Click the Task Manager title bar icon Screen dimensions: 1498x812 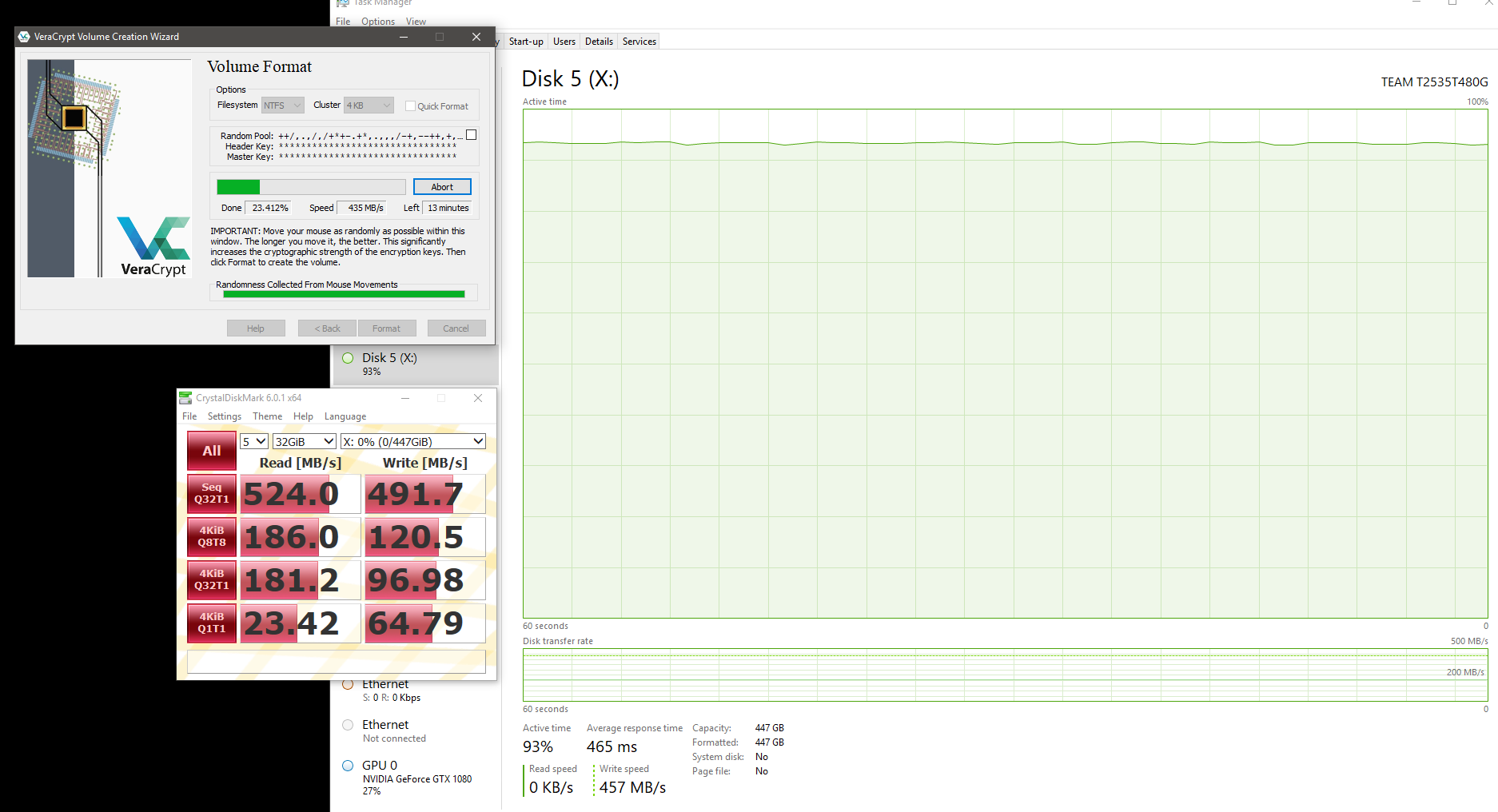(343, 3)
